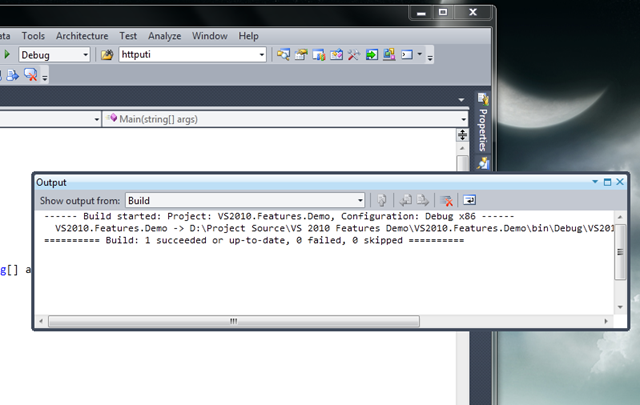Open the Analyze menu

164,36
